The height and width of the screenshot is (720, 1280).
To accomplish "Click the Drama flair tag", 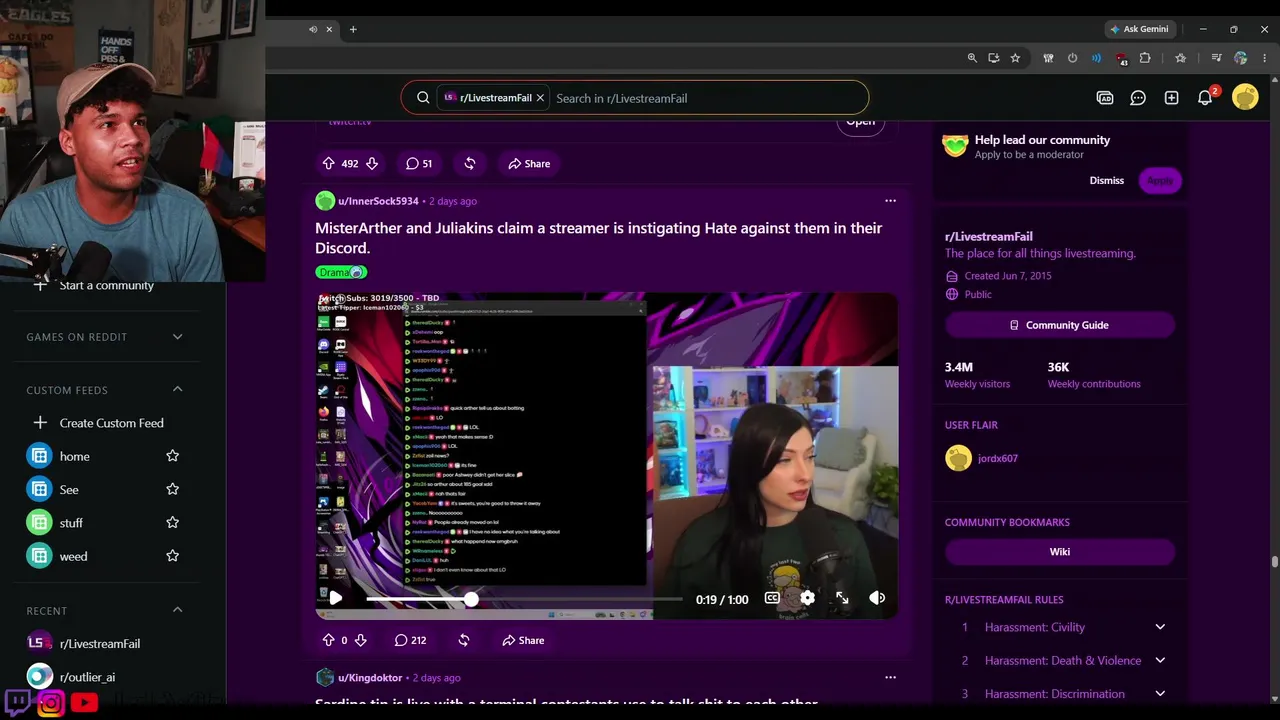I will (x=341, y=272).
